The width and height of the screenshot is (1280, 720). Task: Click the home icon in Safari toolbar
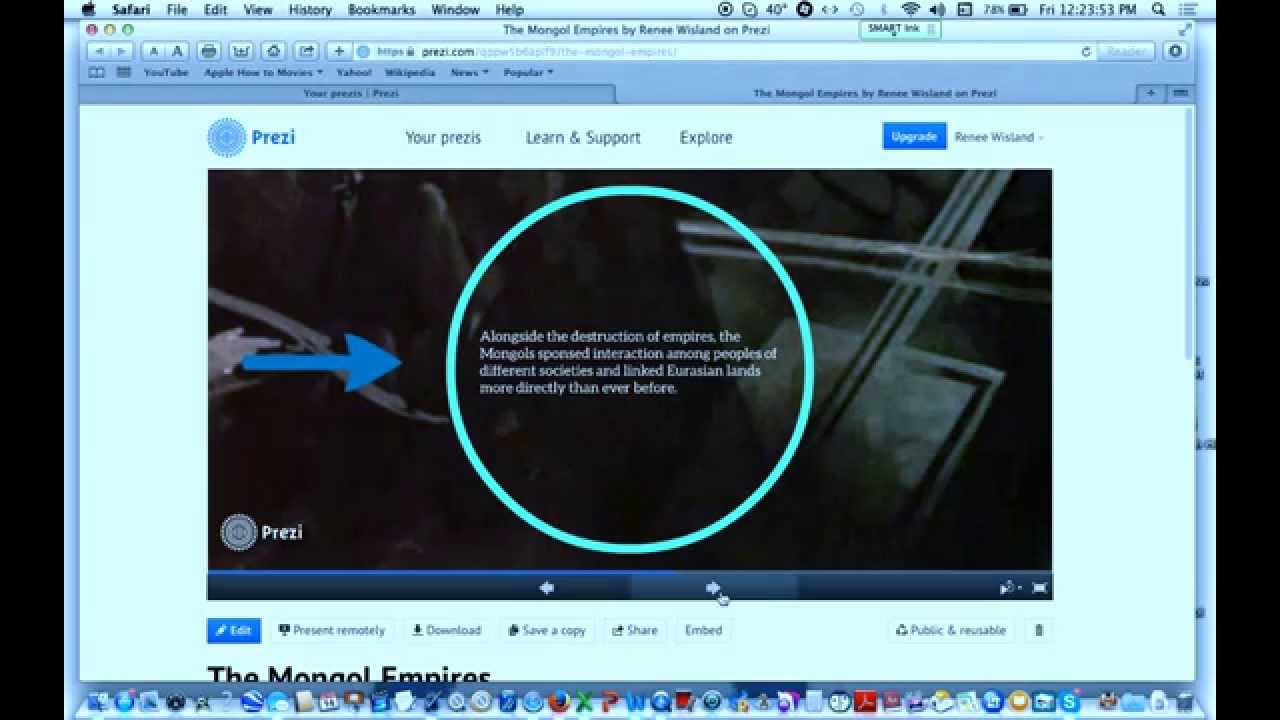pyautogui.click(x=274, y=51)
